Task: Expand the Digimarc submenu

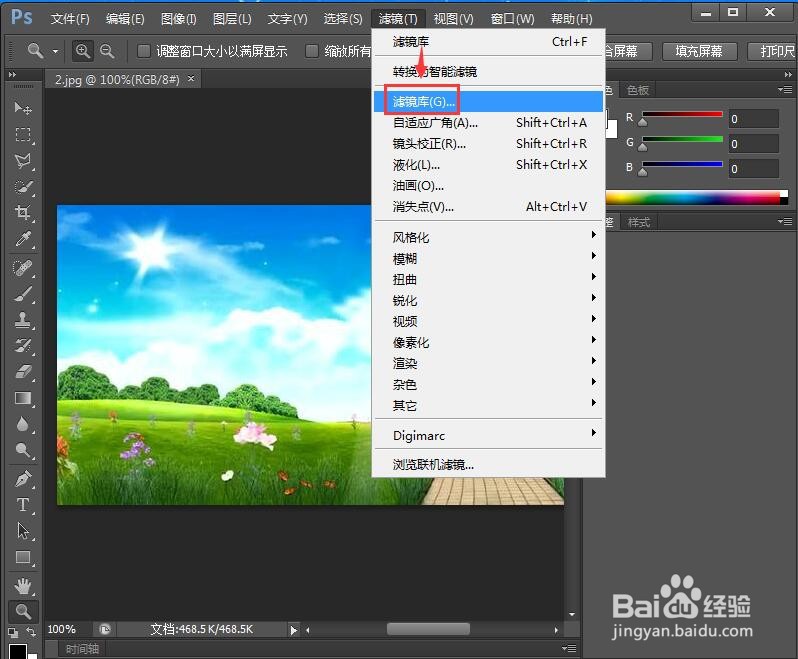Action: point(489,436)
